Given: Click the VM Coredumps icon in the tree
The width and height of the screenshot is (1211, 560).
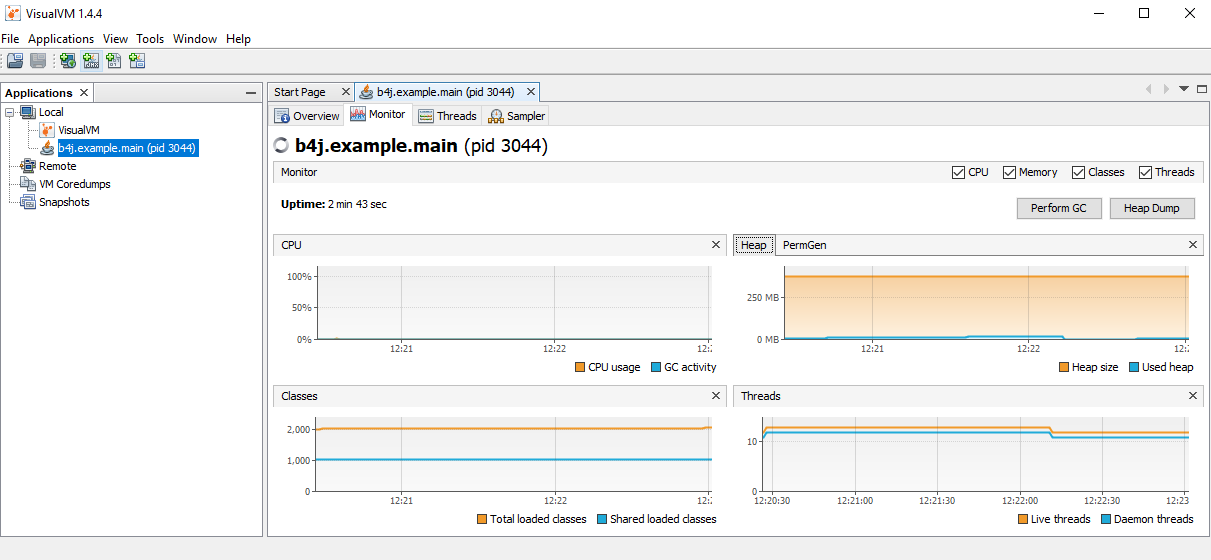Looking at the screenshot, I should point(28,184).
